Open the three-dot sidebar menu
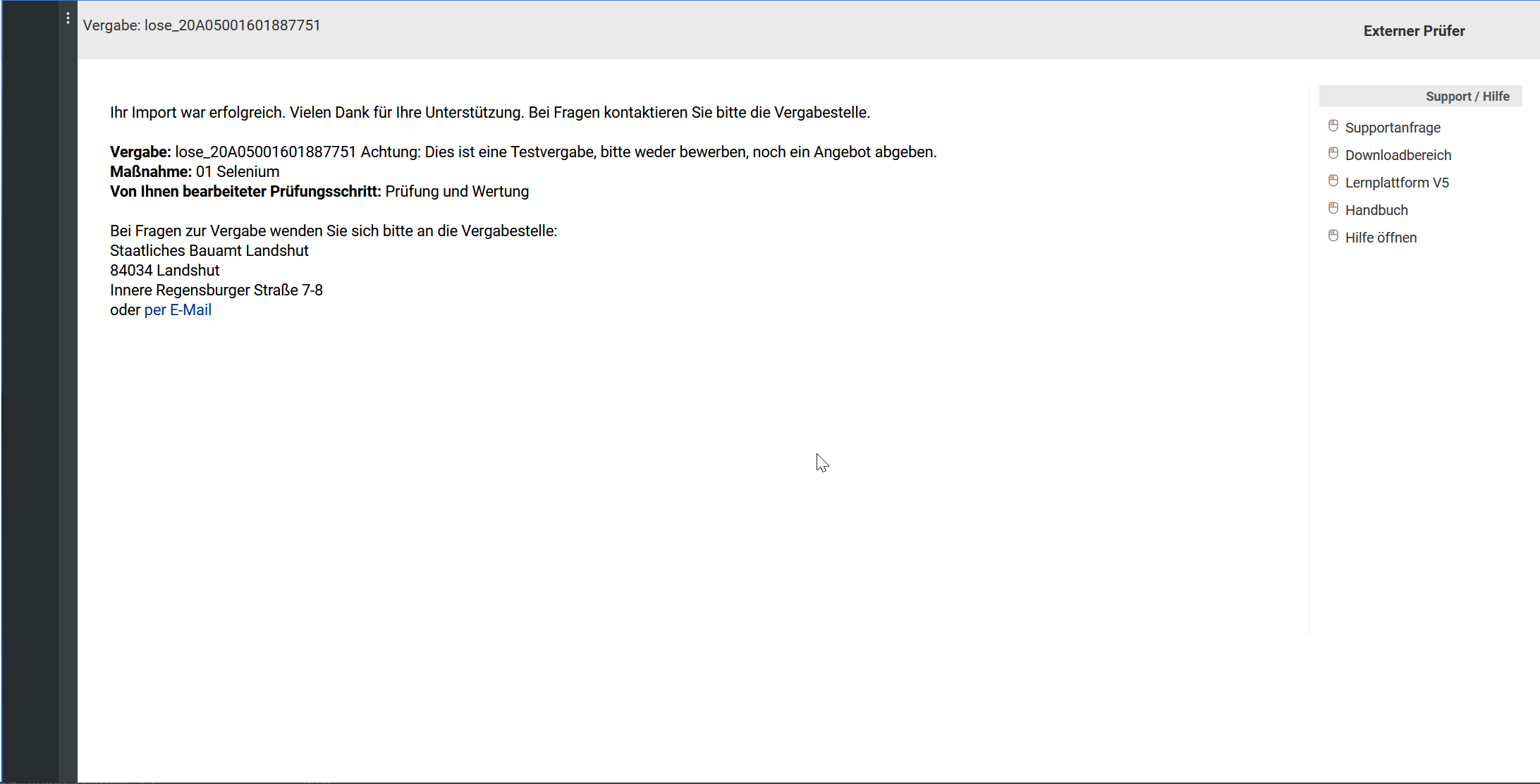The image size is (1540, 784). [x=68, y=18]
